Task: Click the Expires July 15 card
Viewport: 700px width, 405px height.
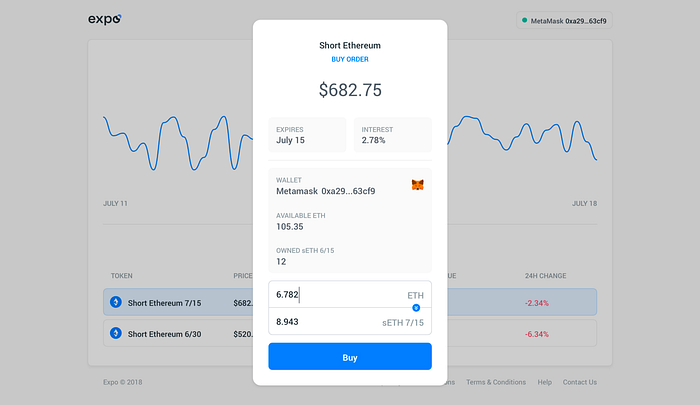Action: coord(307,135)
